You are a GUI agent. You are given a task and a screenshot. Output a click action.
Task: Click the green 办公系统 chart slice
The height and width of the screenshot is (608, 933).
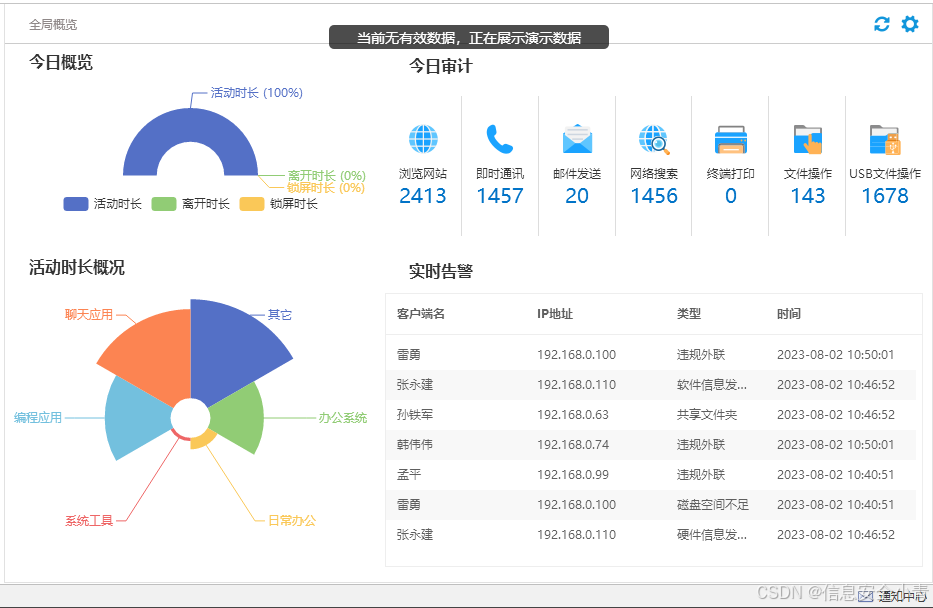pyautogui.click(x=241, y=418)
